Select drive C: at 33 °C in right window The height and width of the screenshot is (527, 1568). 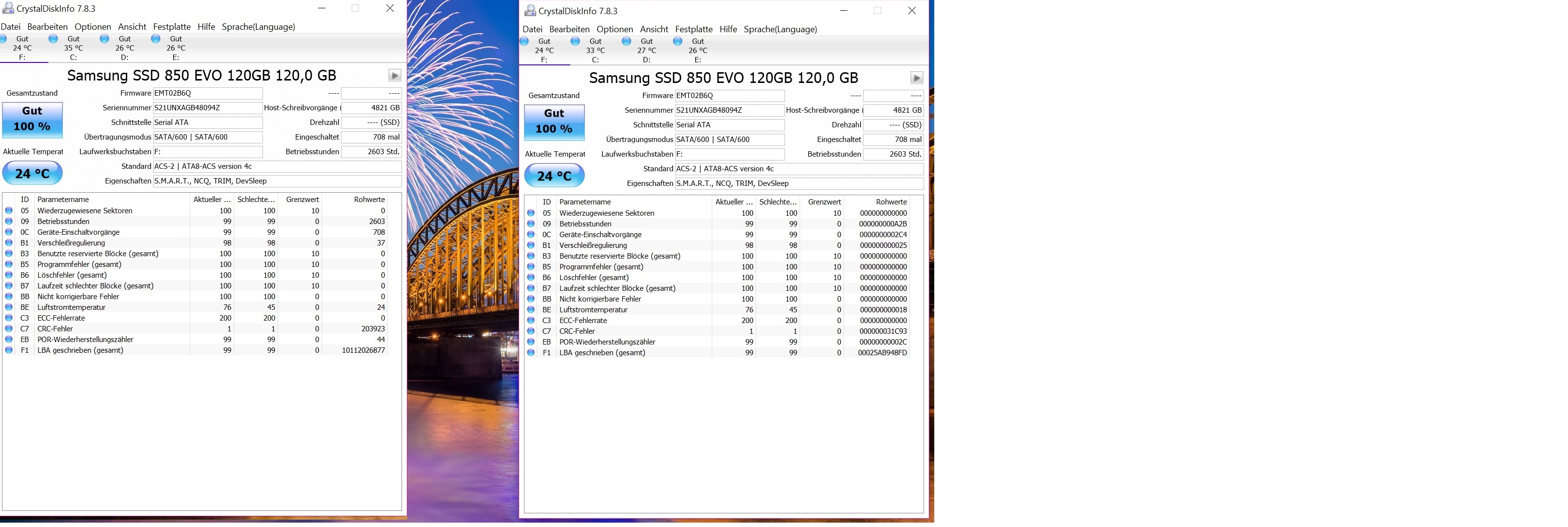[x=595, y=51]
